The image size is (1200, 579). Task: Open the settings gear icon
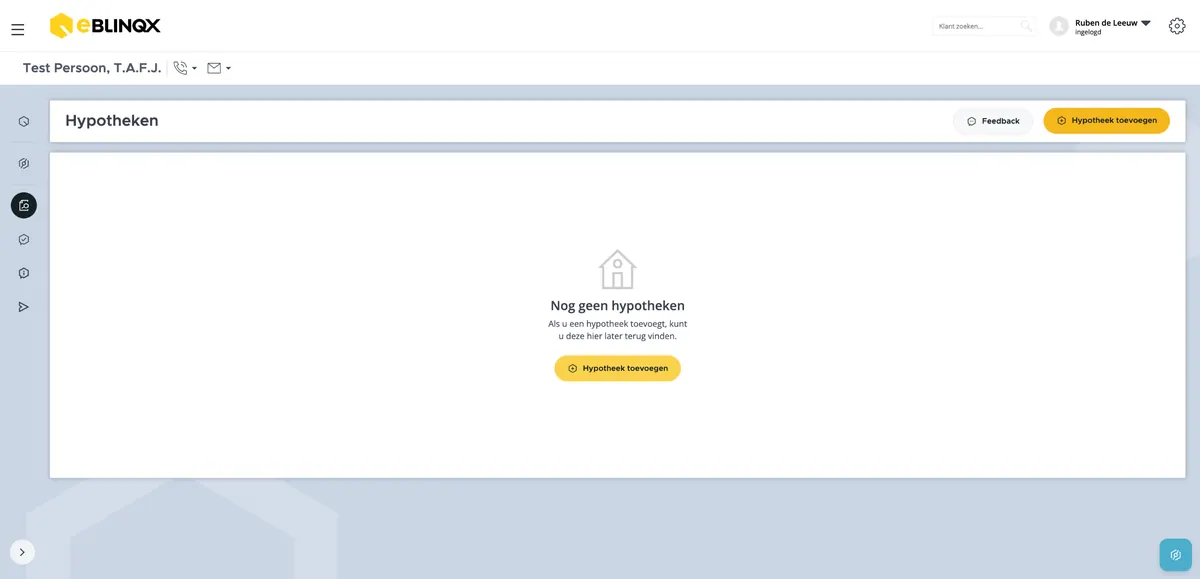coord(1177,26)
